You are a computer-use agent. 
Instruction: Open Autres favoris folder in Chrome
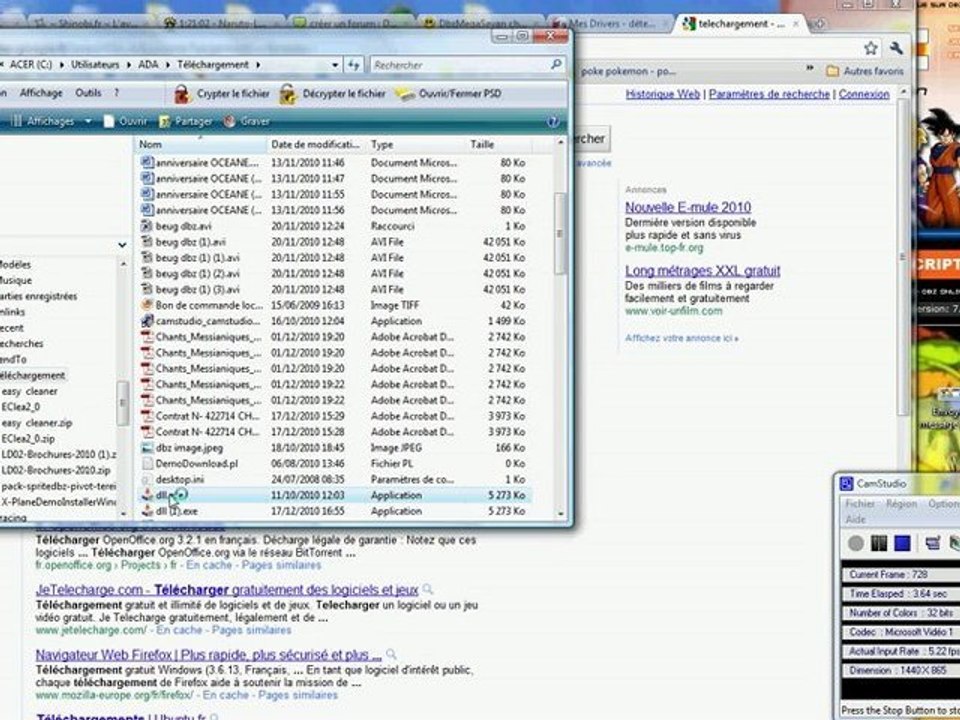tap(864, 71)
